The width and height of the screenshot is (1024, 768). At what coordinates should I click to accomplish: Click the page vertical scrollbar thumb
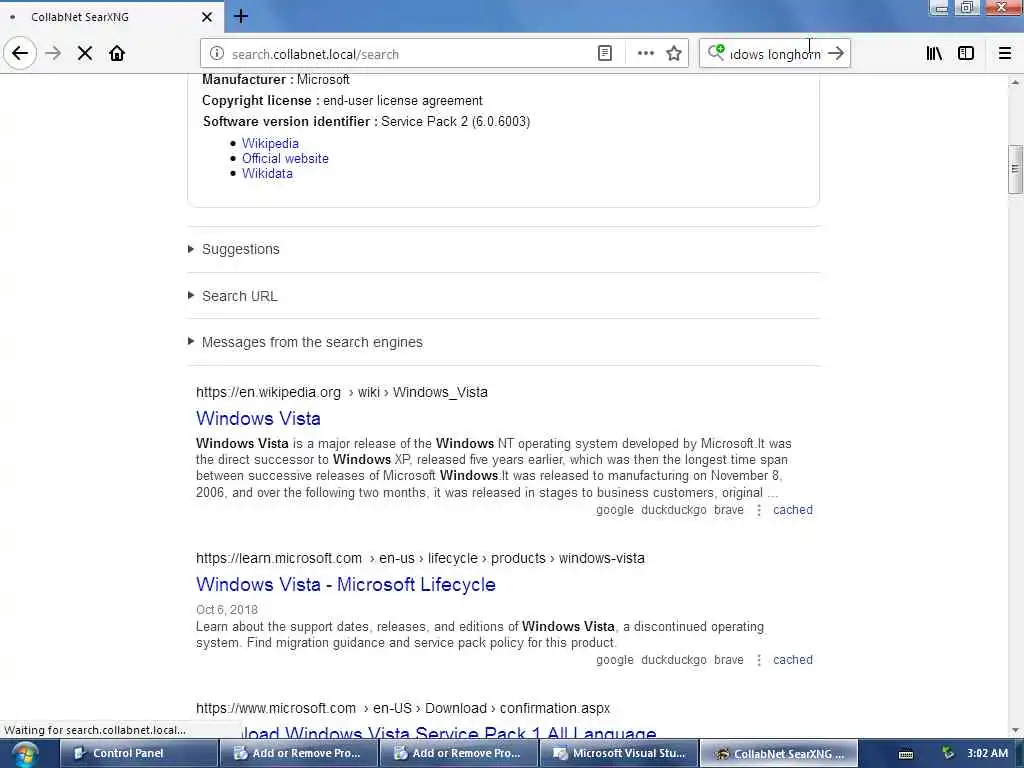pos(1015,168)
